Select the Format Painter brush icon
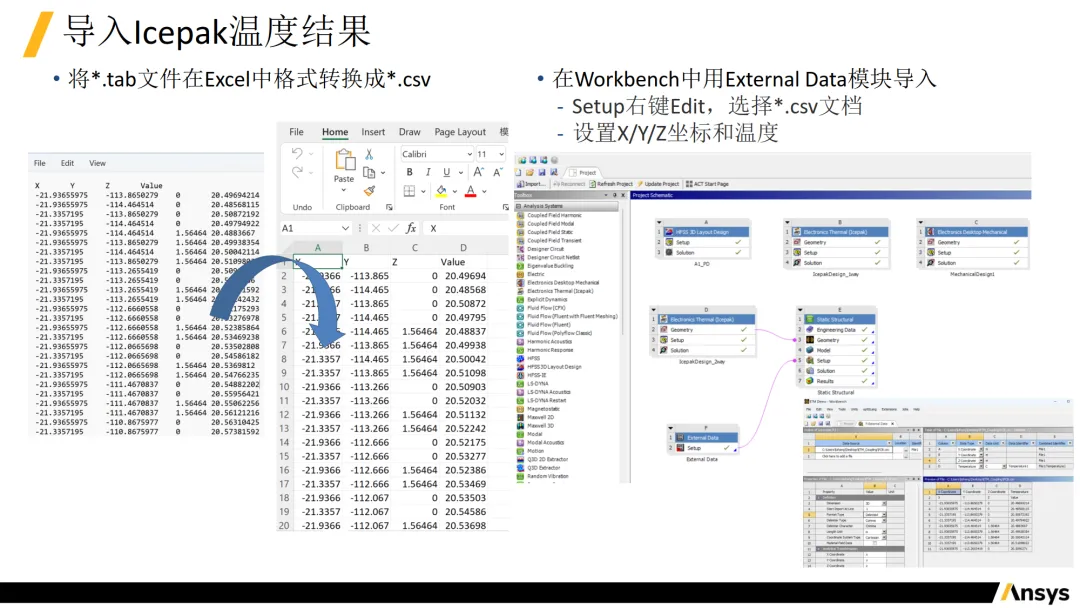1080x608 pixels. click(370, 191)
